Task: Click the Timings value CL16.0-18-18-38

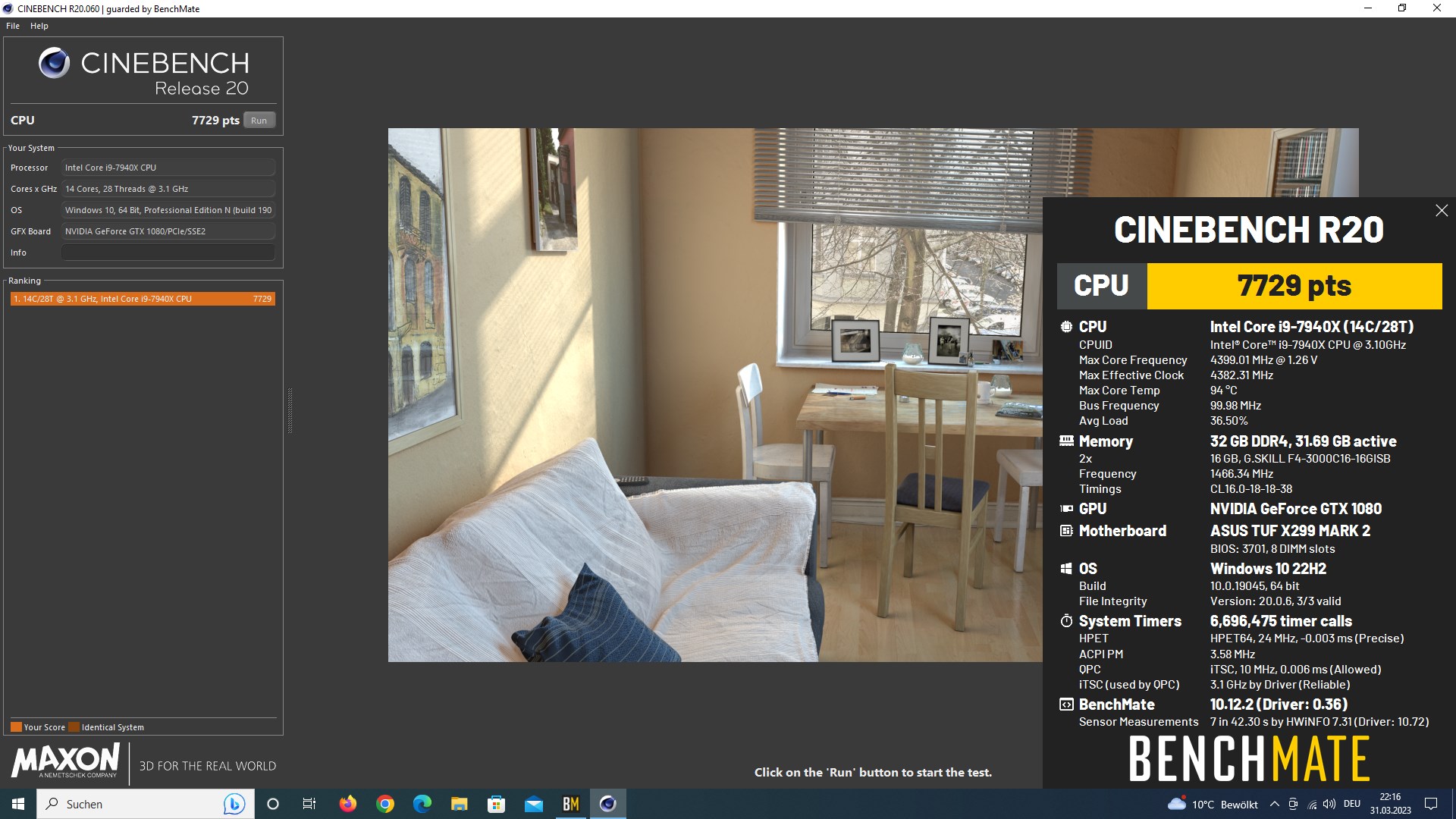Action: (1251, 489)
